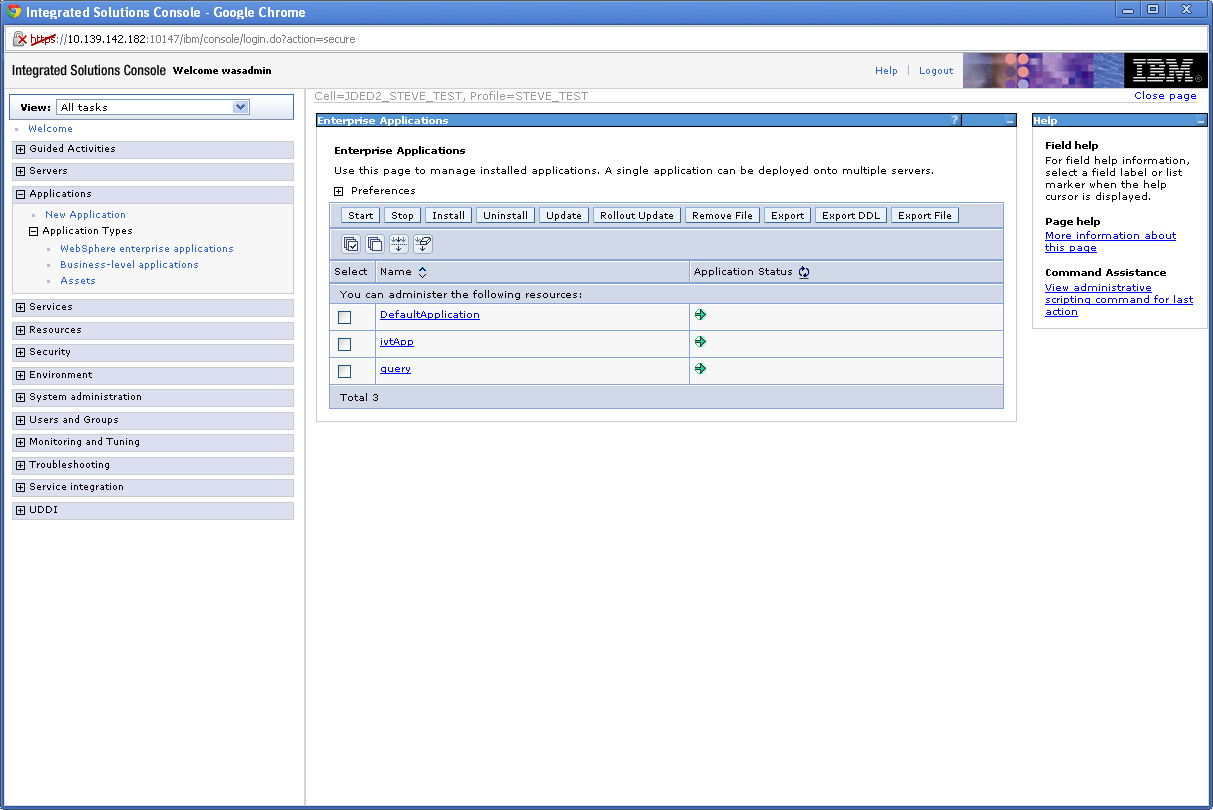The height and width of the screenshot is (810, 1213).
Task: Click query green status arrow
Action: tap(700, 368)
